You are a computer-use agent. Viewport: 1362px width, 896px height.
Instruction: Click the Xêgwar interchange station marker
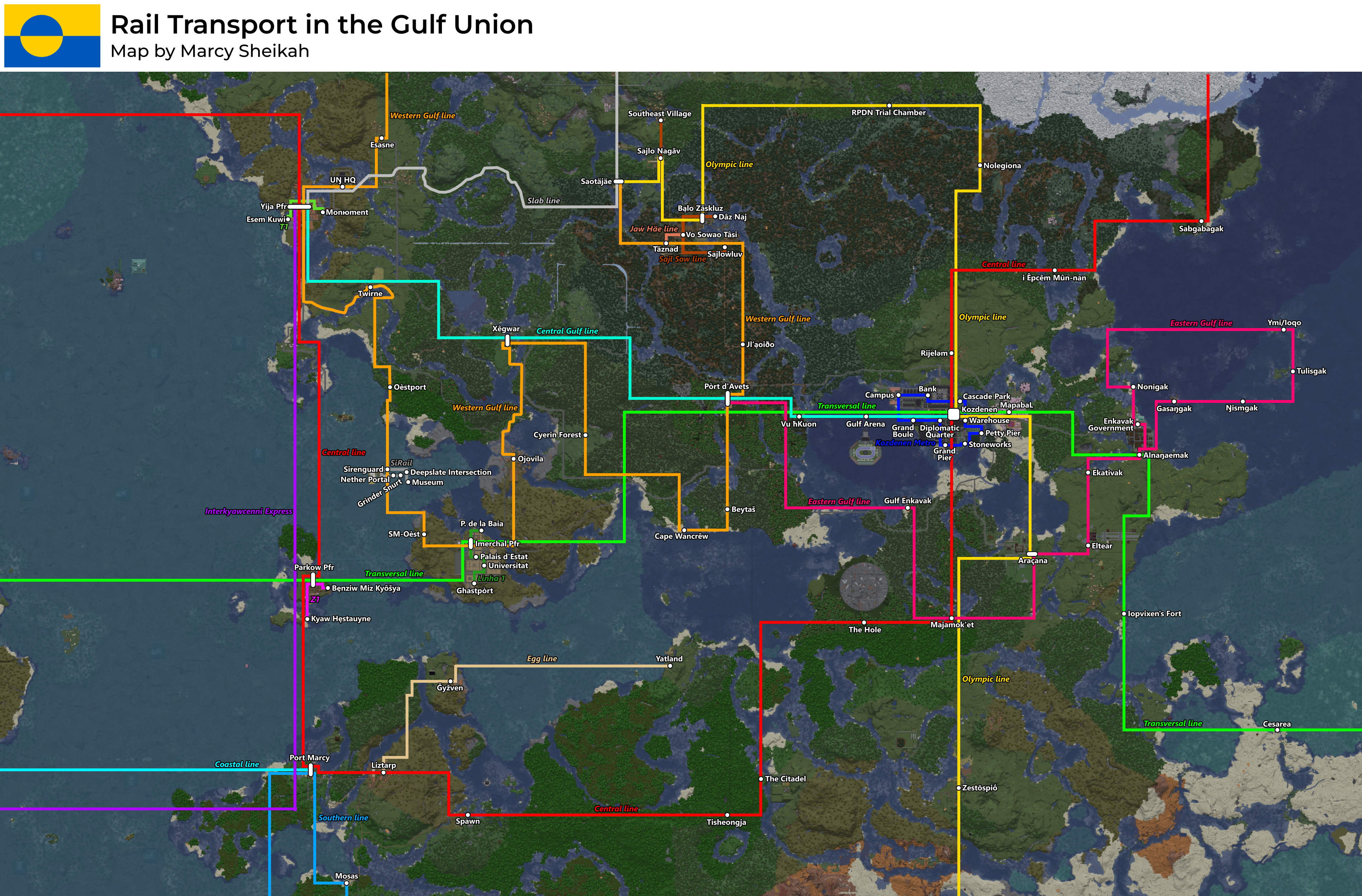tap(508, 340)
